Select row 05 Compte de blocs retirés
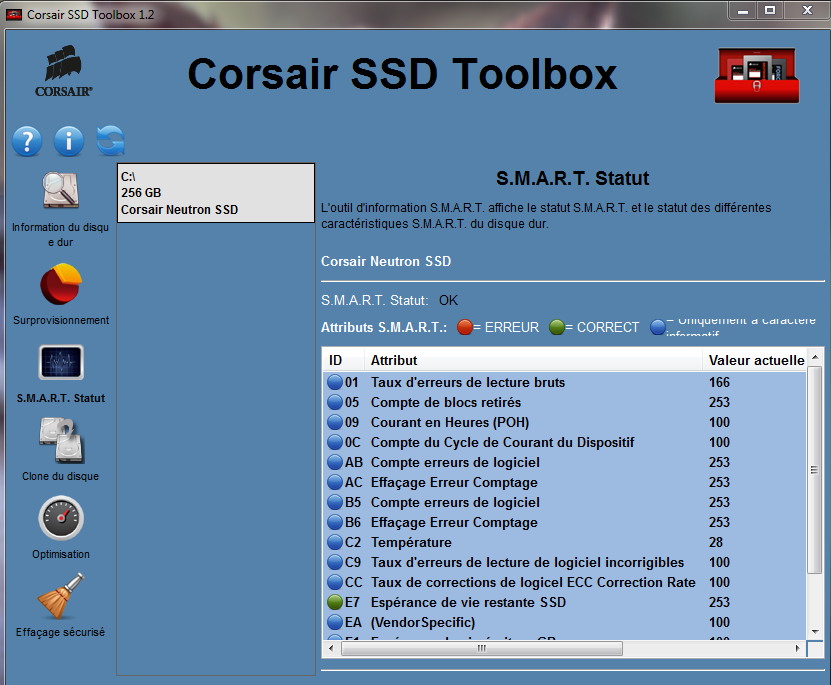This screenshot has width=831, height=685. point(564,403)
